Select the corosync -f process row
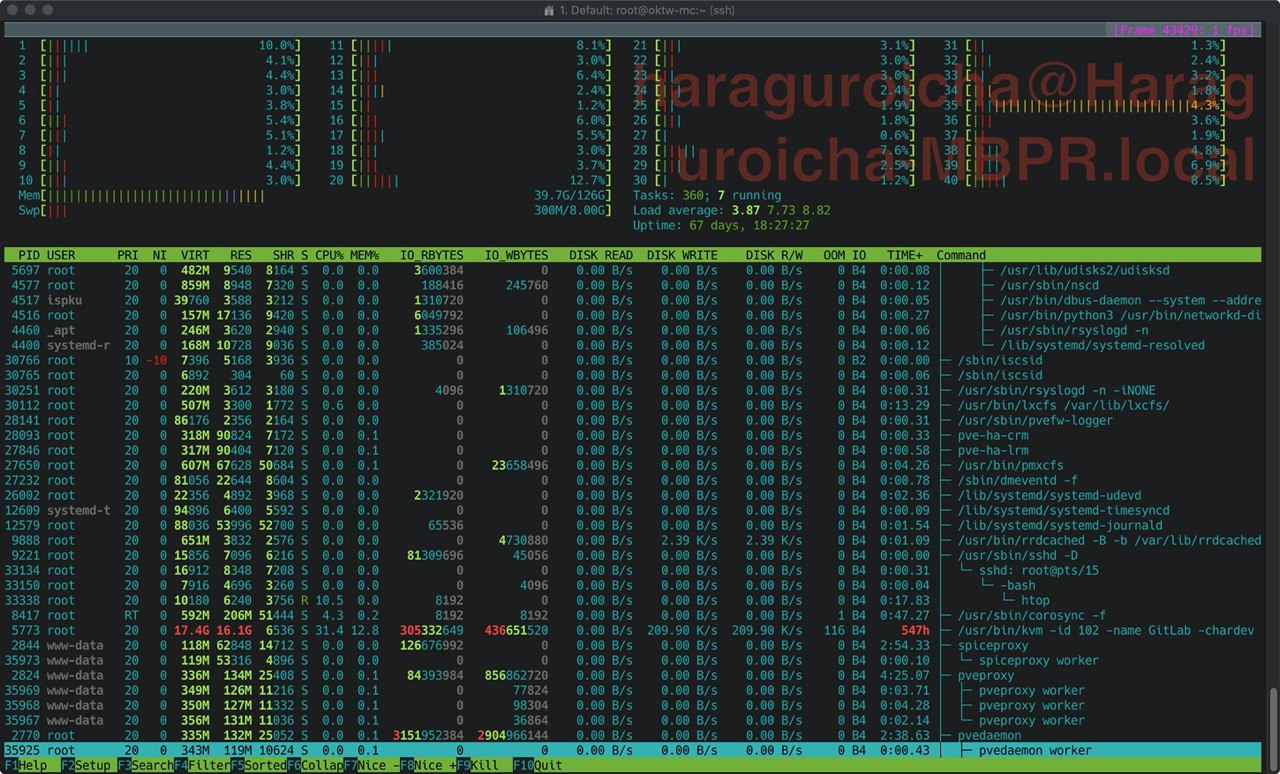 [633, 615]
